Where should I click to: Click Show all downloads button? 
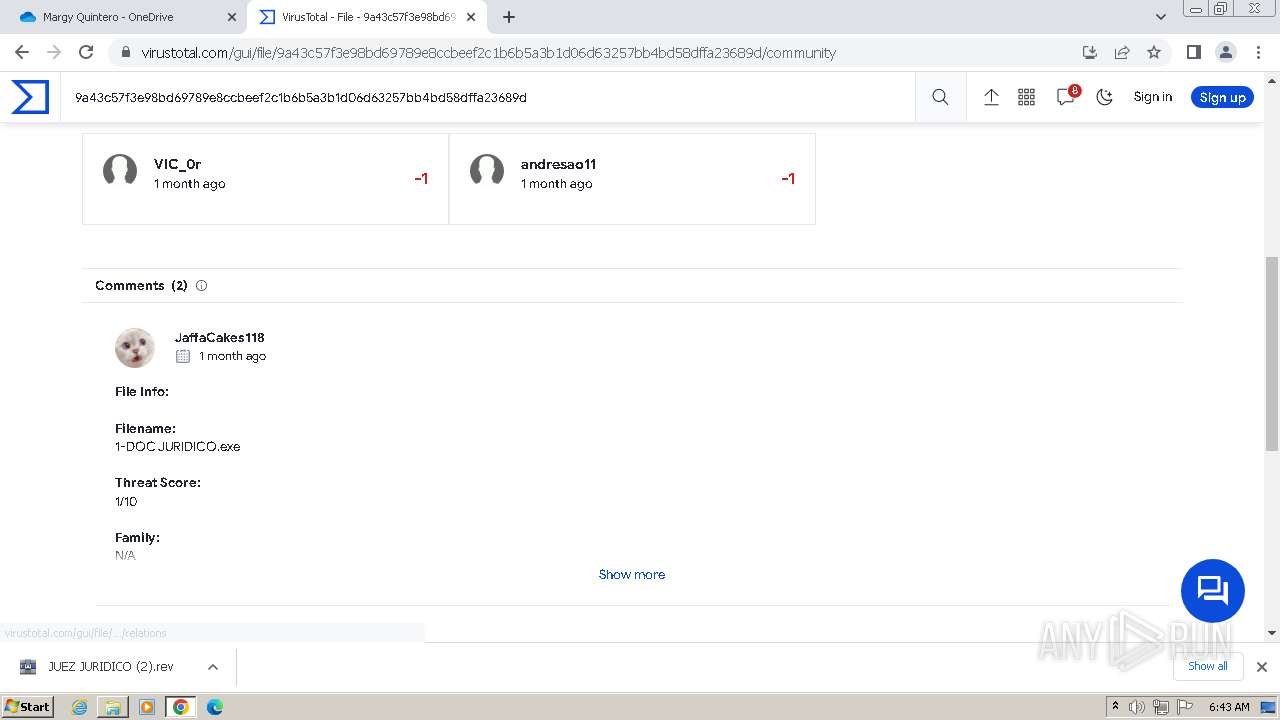(x=1207, y=666)
